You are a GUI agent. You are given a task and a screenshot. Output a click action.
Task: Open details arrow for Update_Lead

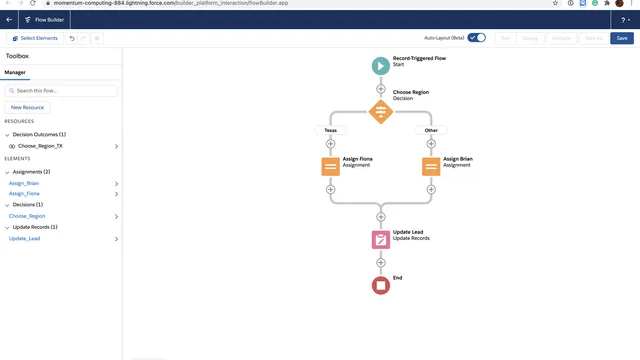pyautogui.click(x=116, y=239)
